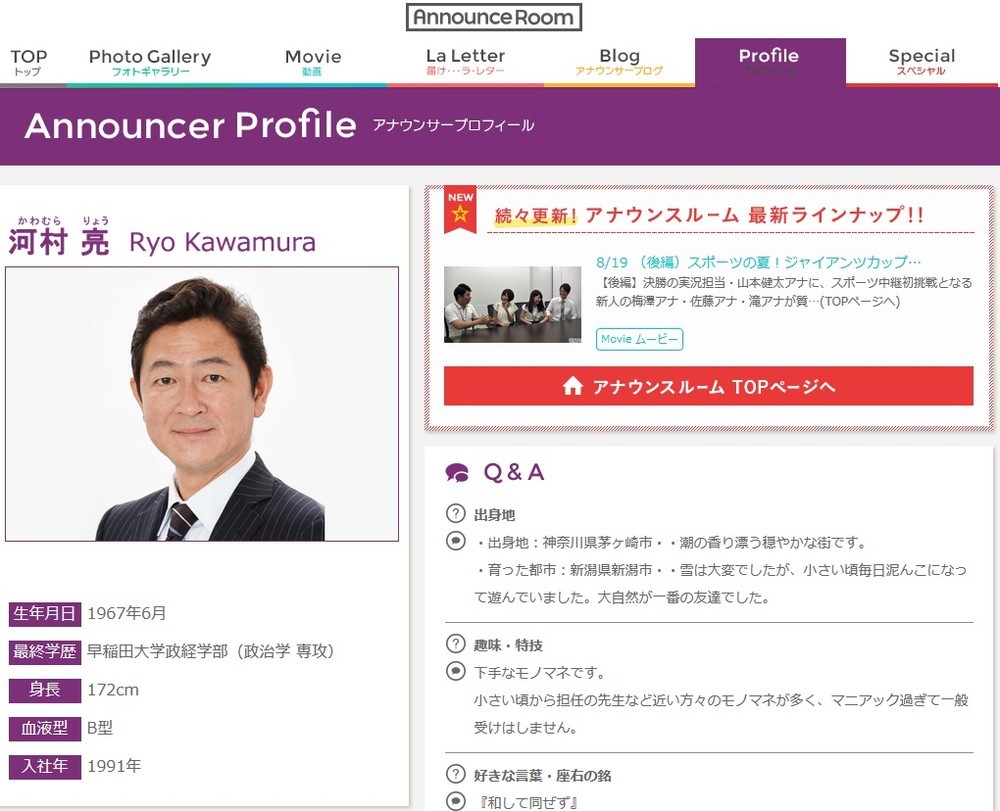
Task: Click the answer bubble icon beside 下手なモノマネです
Action: tap(456, 672)
